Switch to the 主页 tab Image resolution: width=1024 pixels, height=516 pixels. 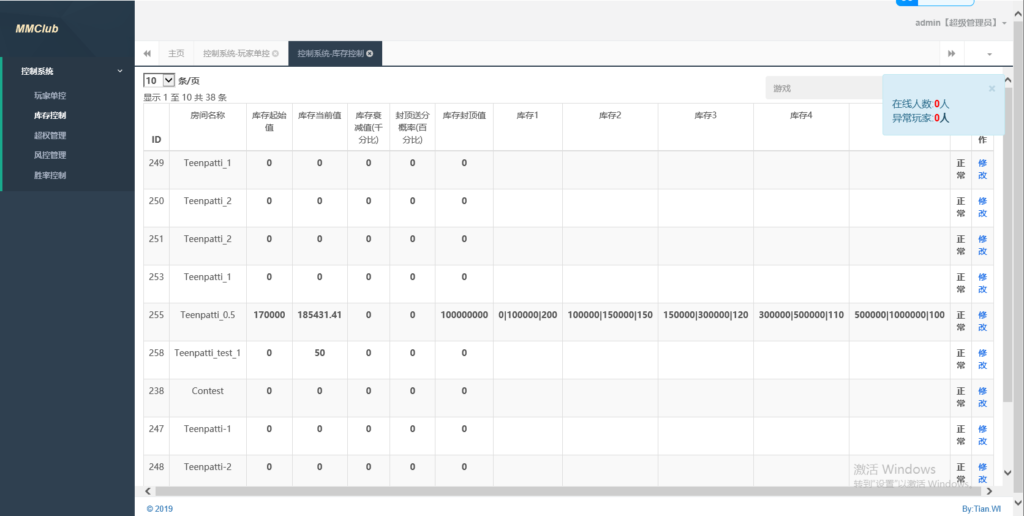point(176,53)
